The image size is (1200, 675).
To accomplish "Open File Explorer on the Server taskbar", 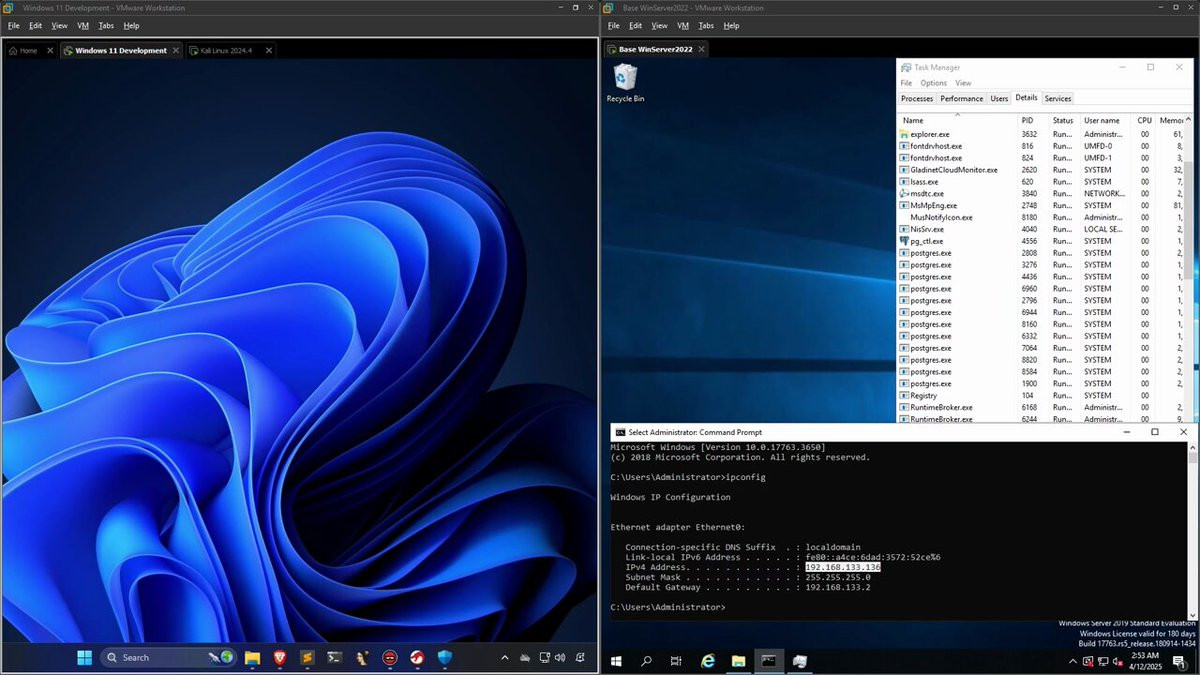I will pyautogui.click(x=738, y=661).
